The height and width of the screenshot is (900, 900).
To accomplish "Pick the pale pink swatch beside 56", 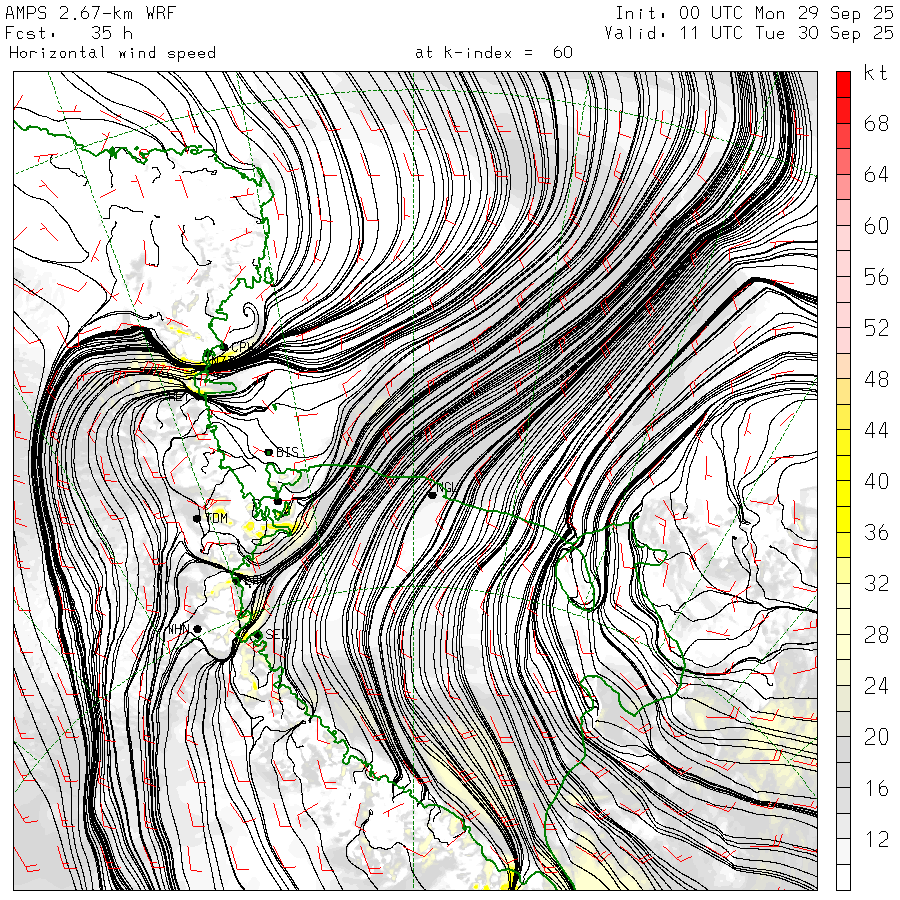I will coord(843,289).
